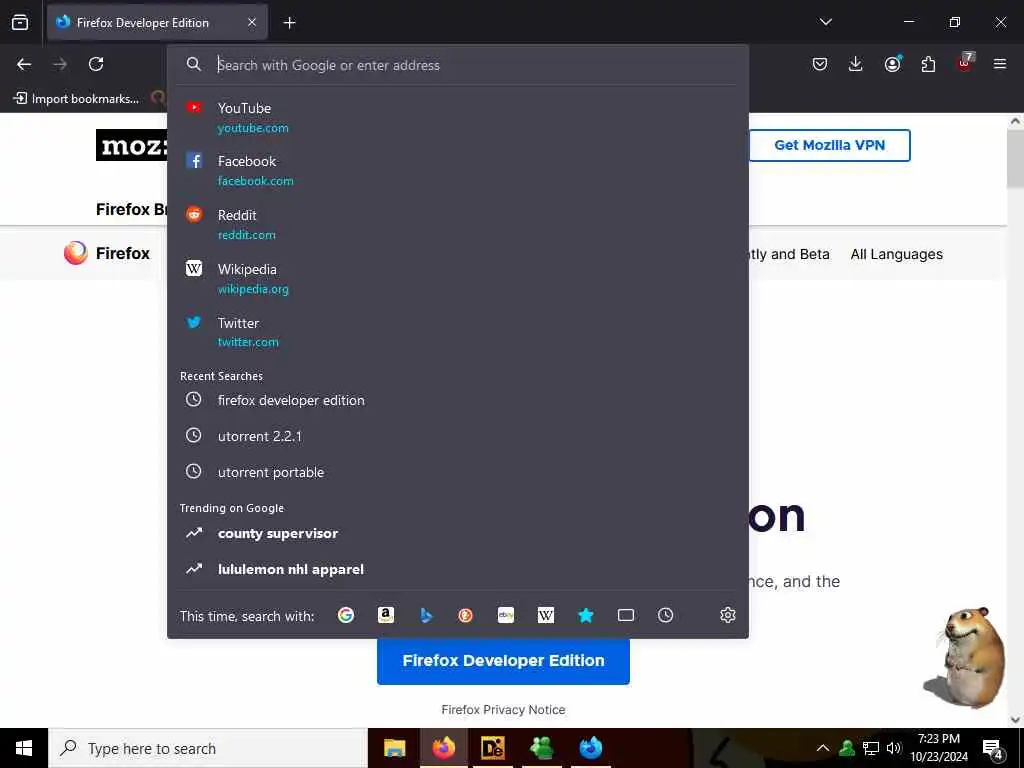Select the Wikipedia suggestion
Viewport: 1024px width, 768px height.
coord(458,278)
